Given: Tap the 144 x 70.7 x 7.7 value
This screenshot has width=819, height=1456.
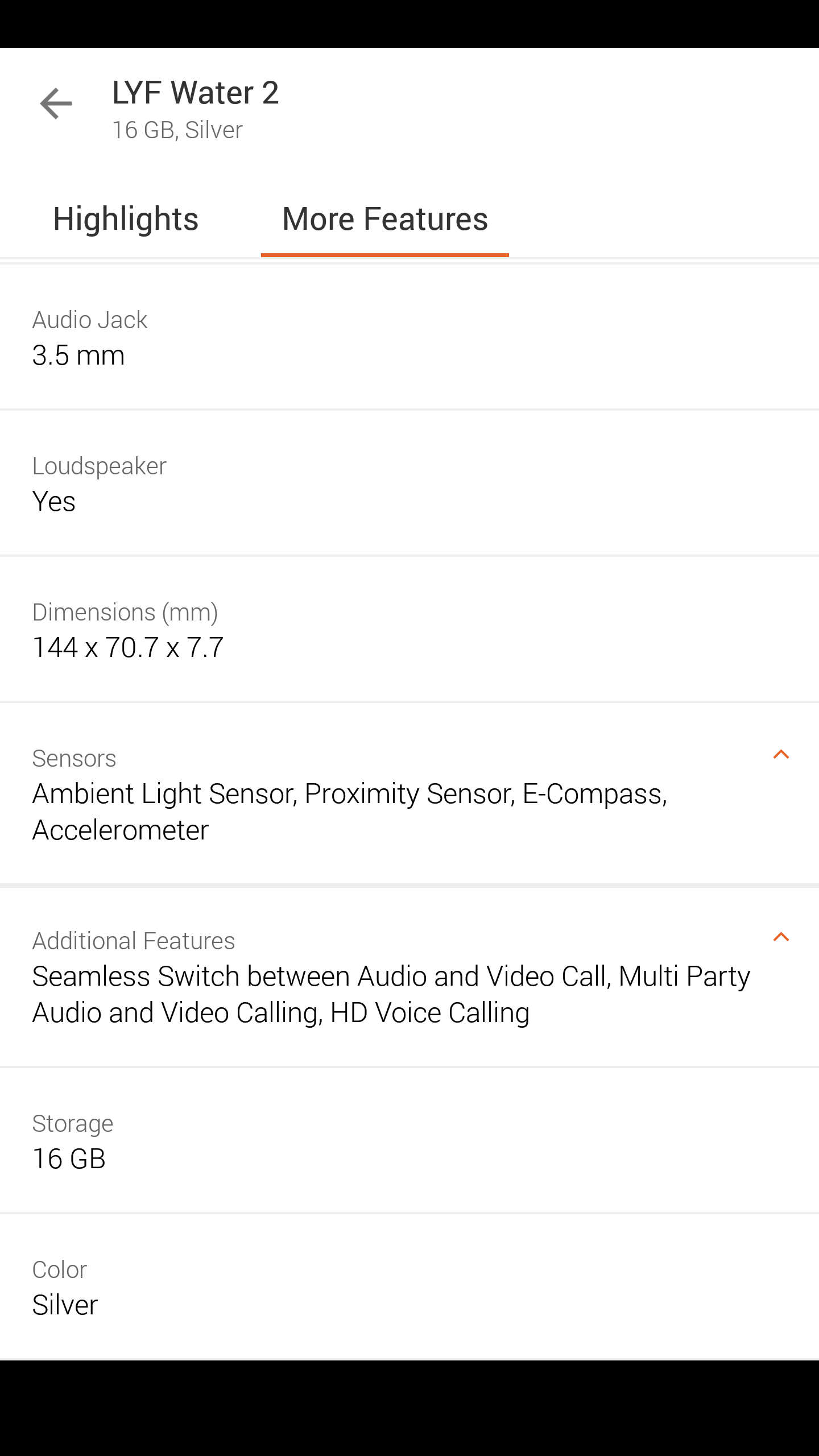Looking at the screenshot, I should coord(128,648).
